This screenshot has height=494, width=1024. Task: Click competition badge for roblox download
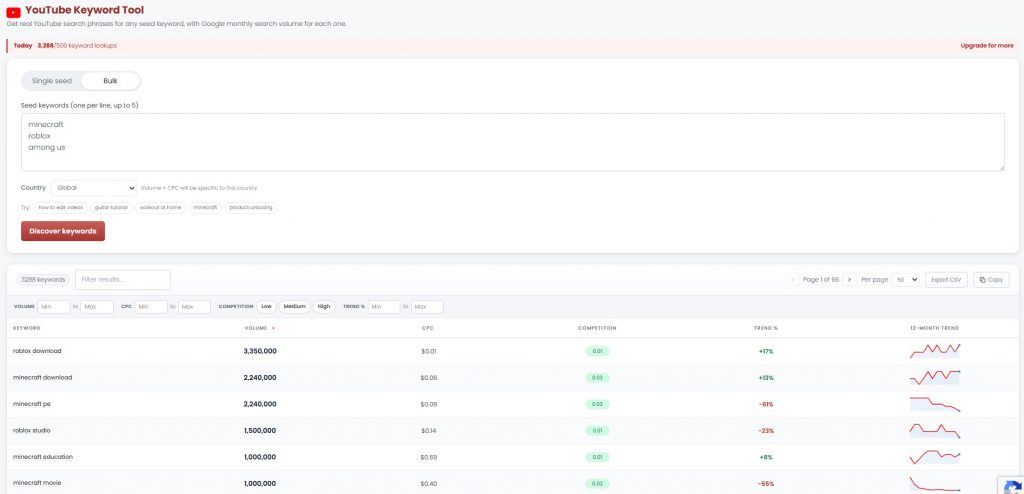pos(597,352)
